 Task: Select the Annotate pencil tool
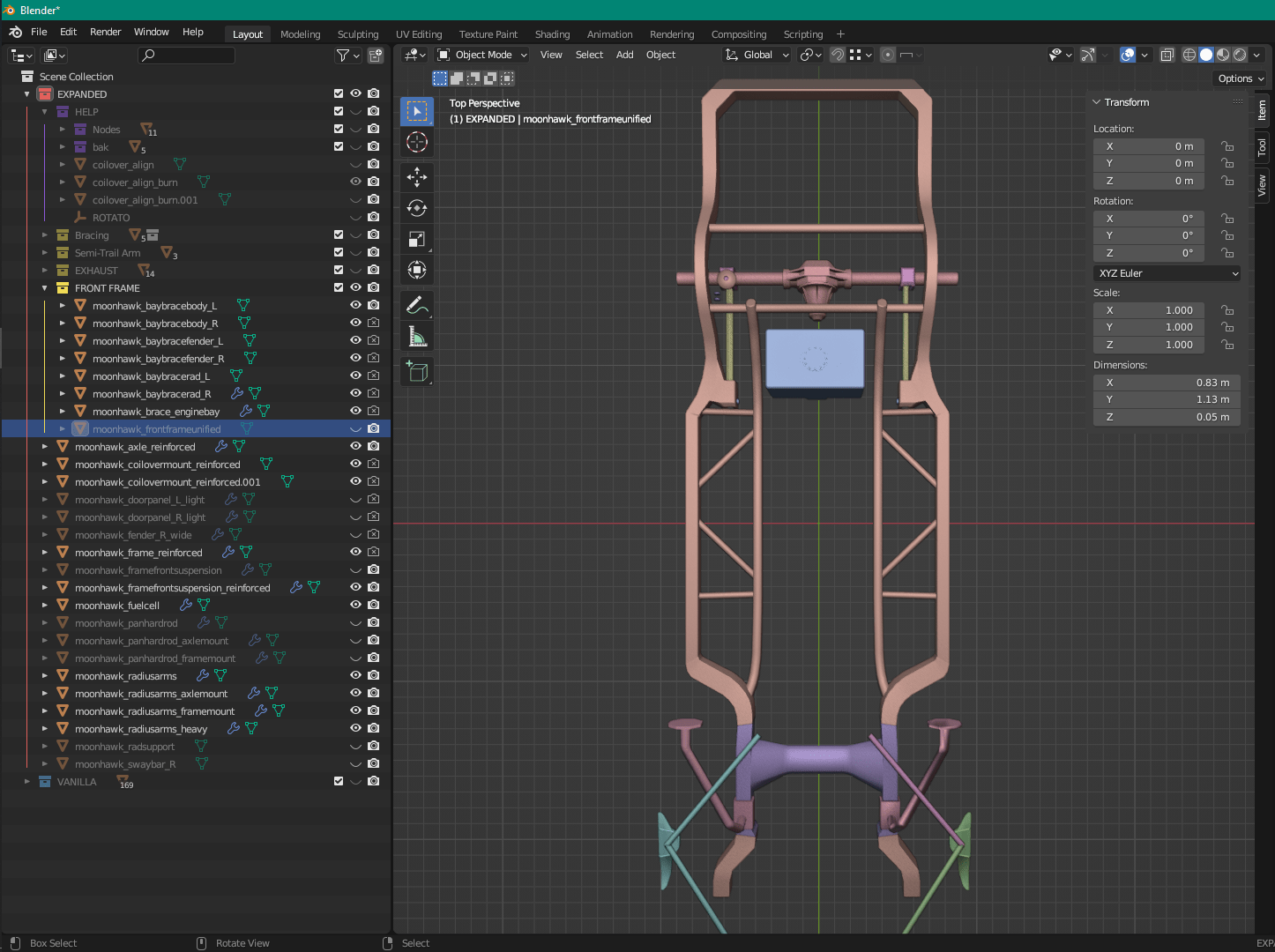(x=417, y=306)
